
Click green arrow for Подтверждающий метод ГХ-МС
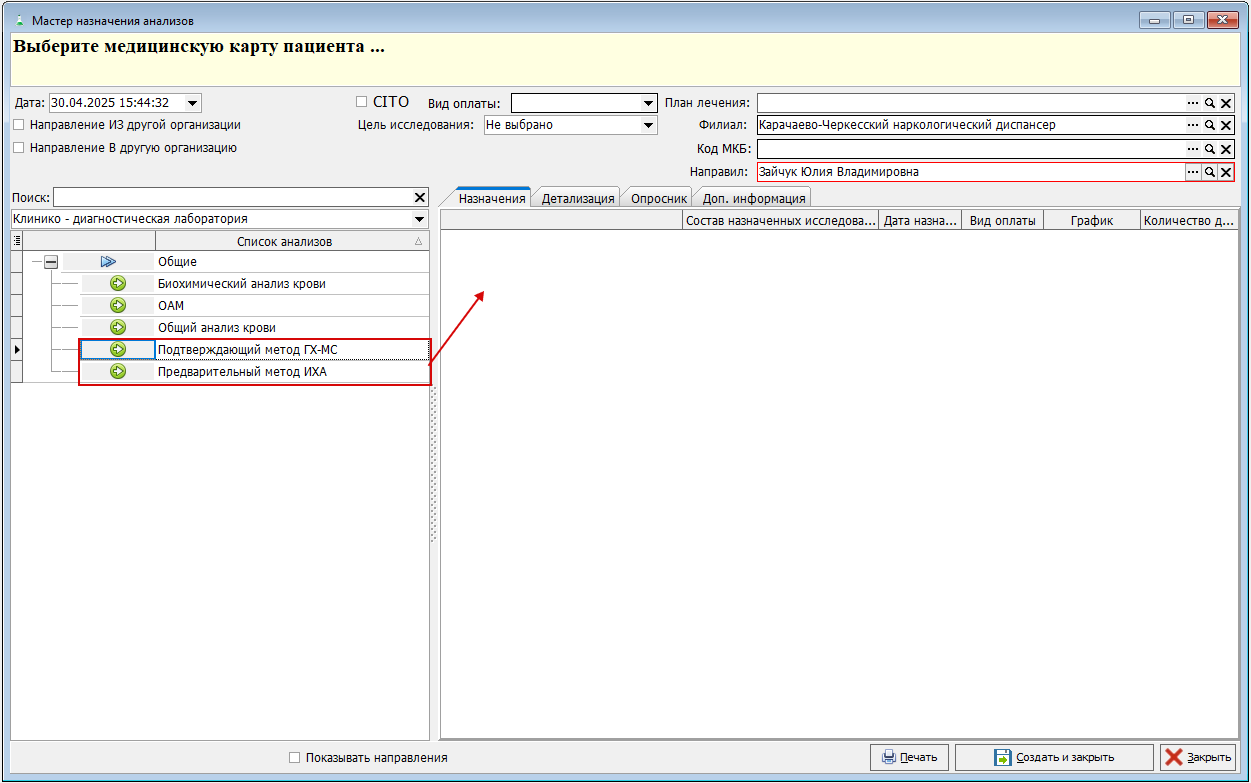[x=118, y=350]
